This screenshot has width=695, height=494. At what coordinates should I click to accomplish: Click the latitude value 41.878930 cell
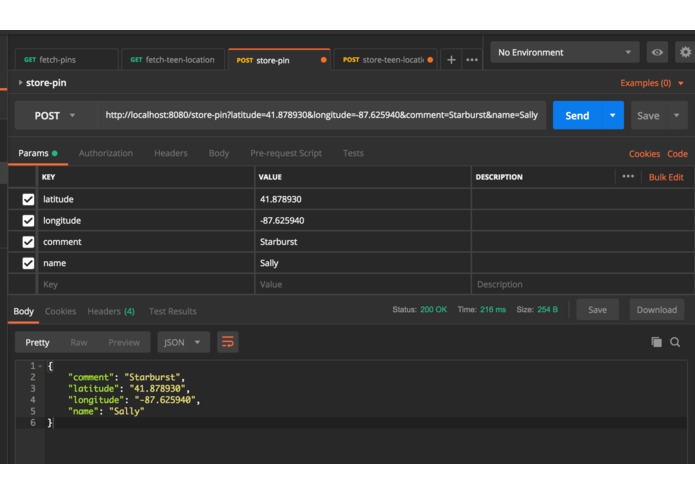coord(363,199)
